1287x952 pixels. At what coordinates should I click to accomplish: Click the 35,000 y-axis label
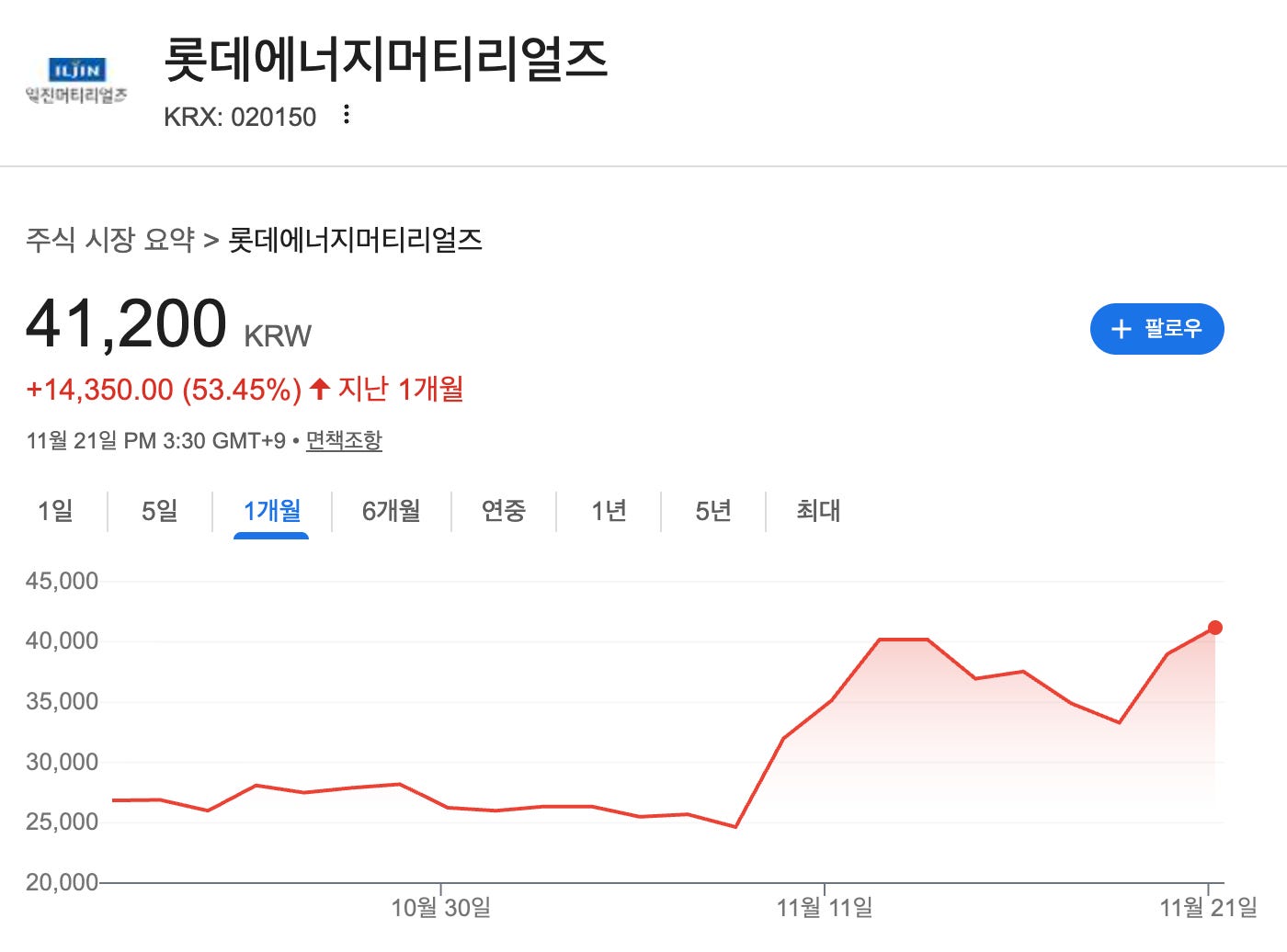pyautogui.click(x=62, y=701)
